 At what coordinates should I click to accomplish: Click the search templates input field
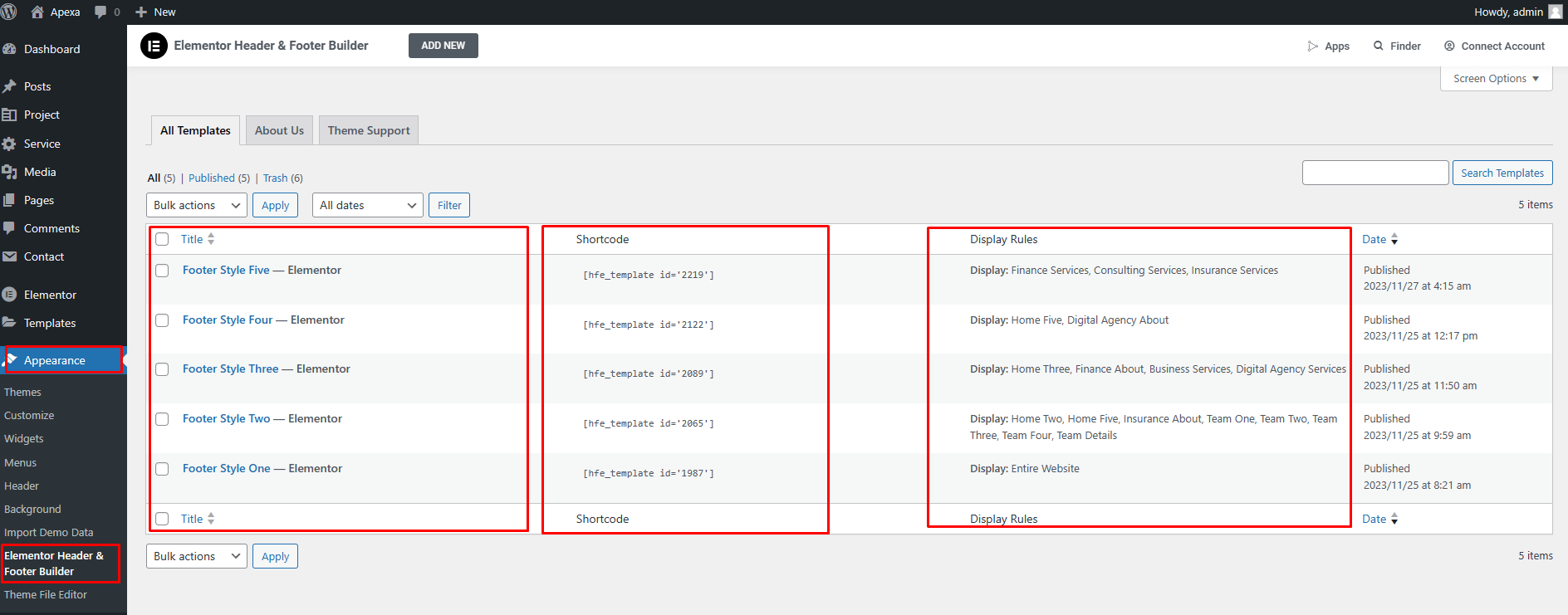[1375, 173]
